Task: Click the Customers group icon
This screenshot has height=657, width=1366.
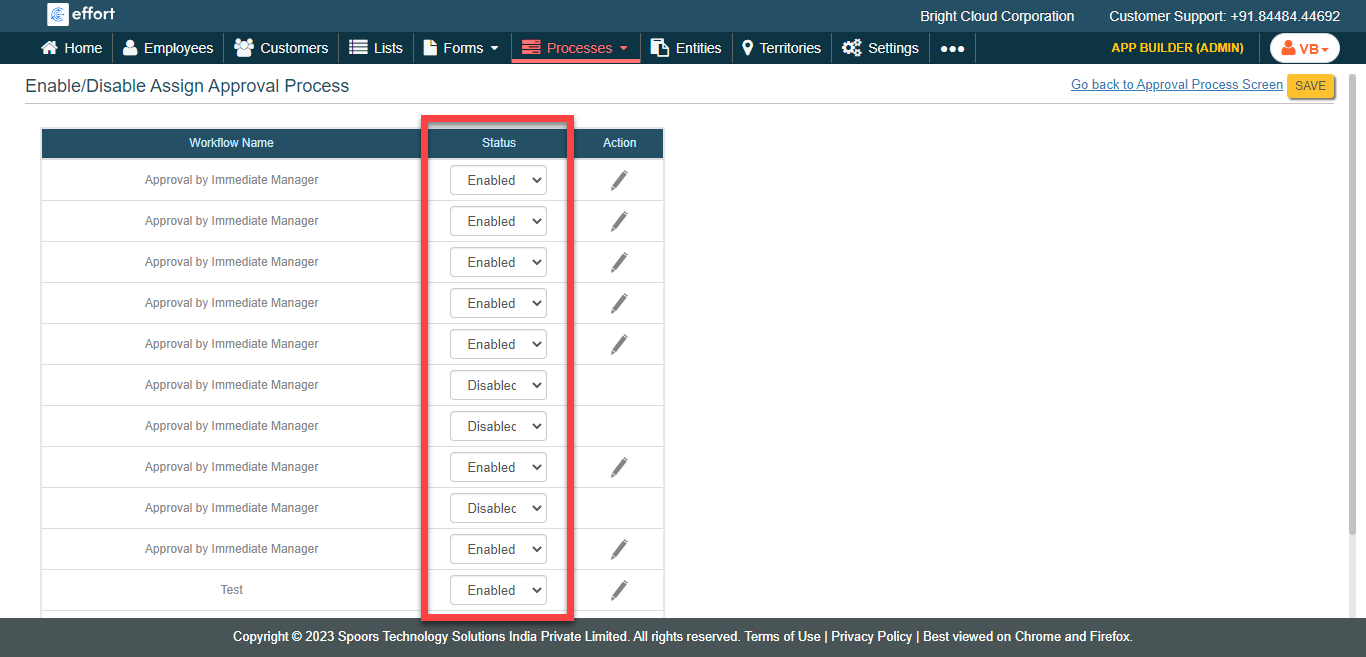Action: tap(243, 48)
